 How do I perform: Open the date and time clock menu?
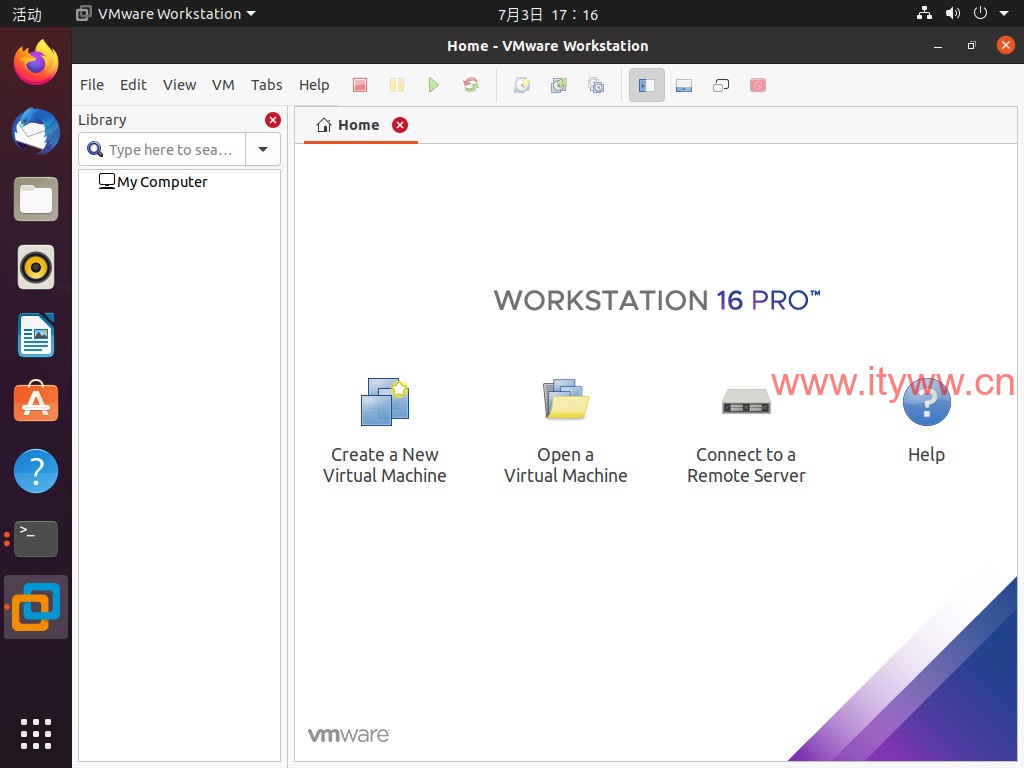tap(548, 14)
